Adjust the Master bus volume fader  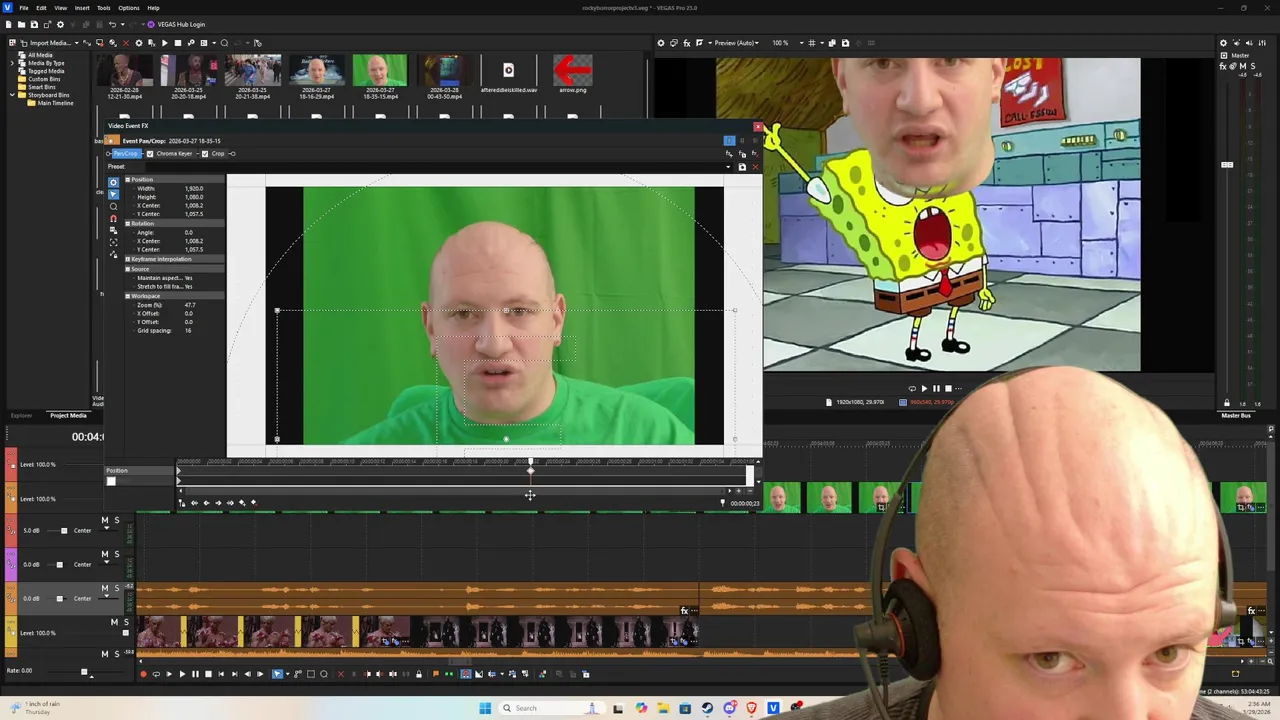coord(1227,164)
